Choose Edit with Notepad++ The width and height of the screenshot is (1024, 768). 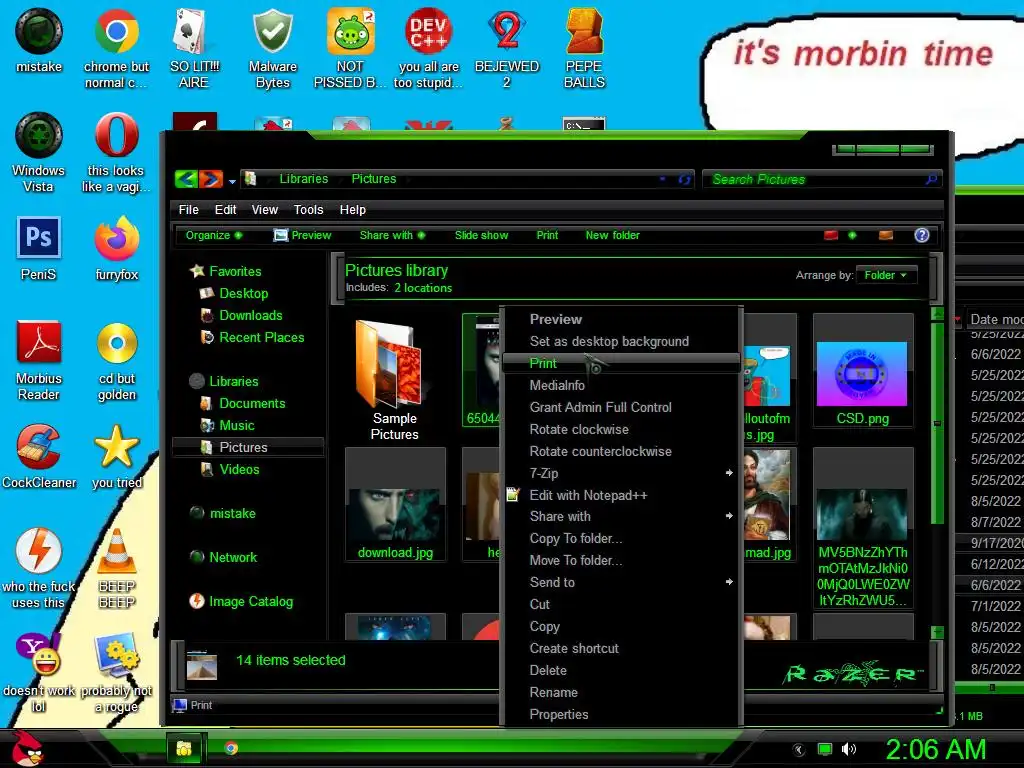[x=622, y=495]
